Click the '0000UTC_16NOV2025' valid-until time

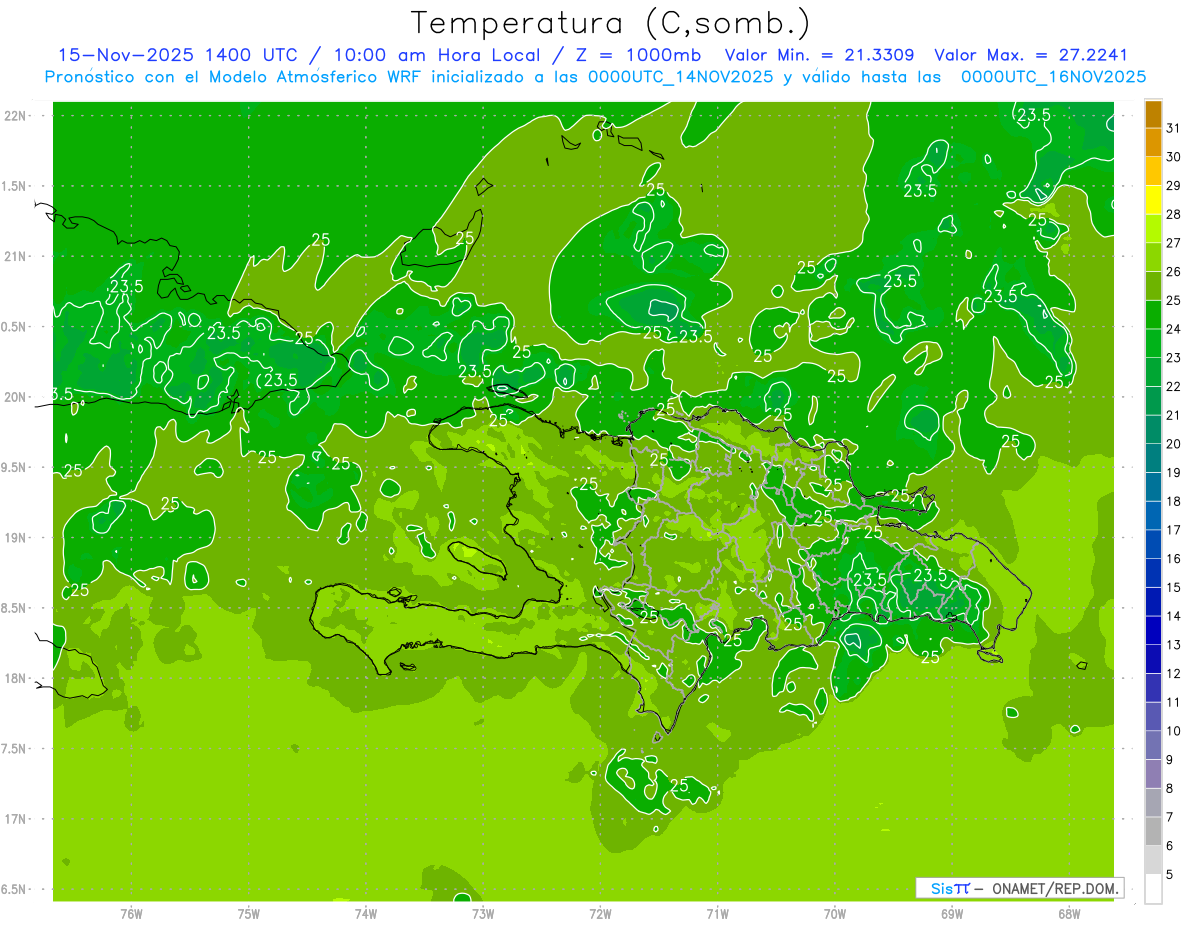click(1053, 76)
